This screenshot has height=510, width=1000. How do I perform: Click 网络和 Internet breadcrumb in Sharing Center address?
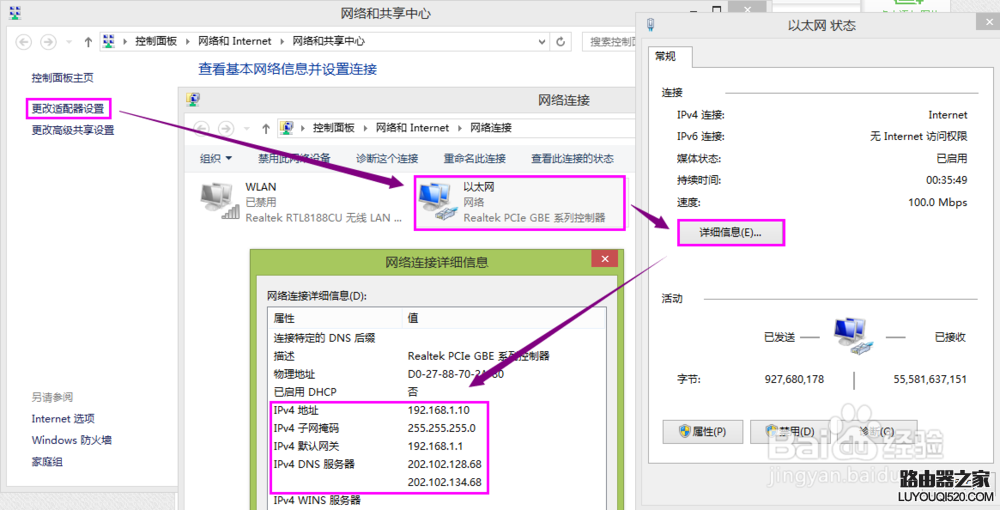tap(235, 41)
